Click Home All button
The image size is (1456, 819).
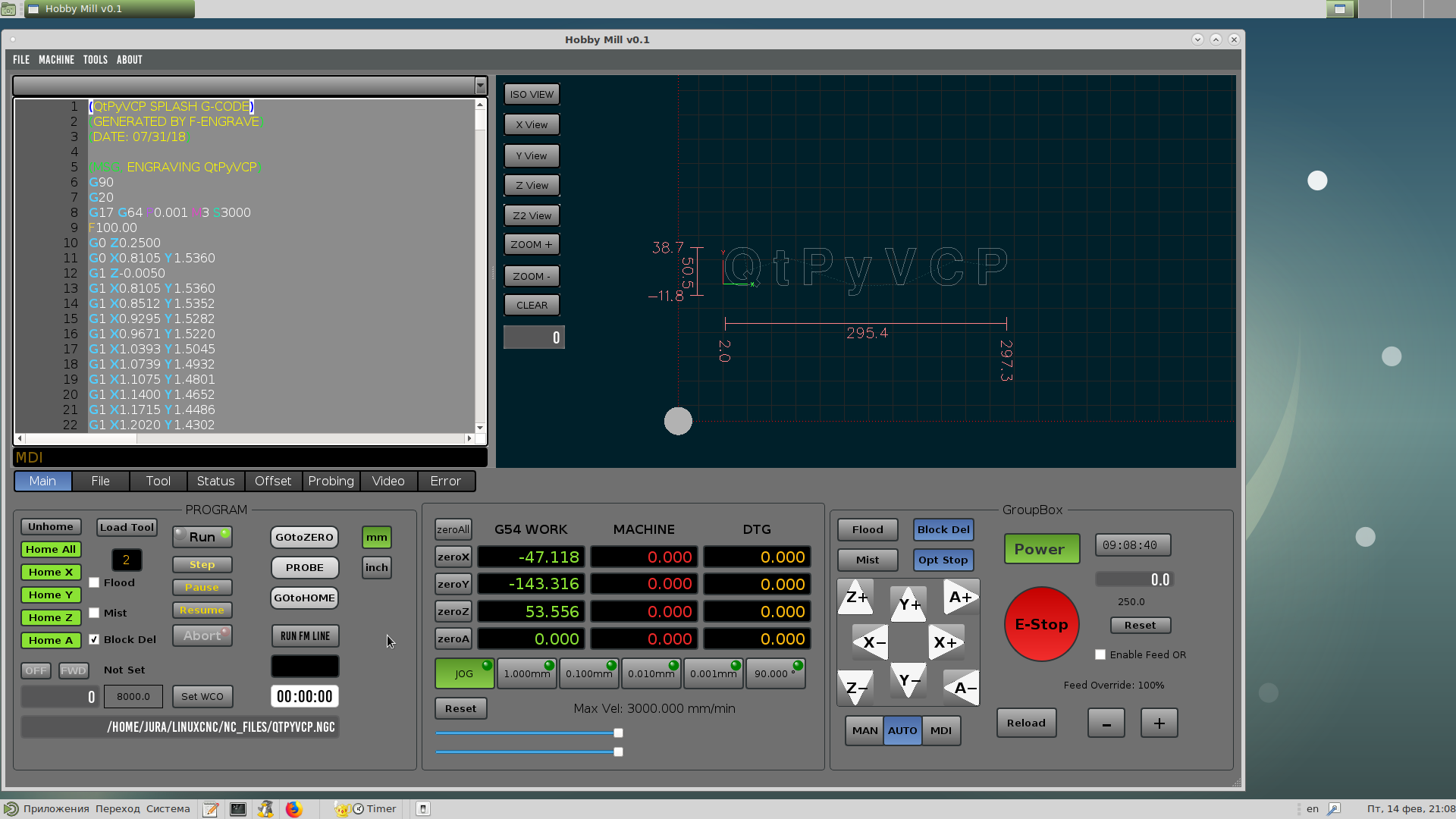coord(51,549)
